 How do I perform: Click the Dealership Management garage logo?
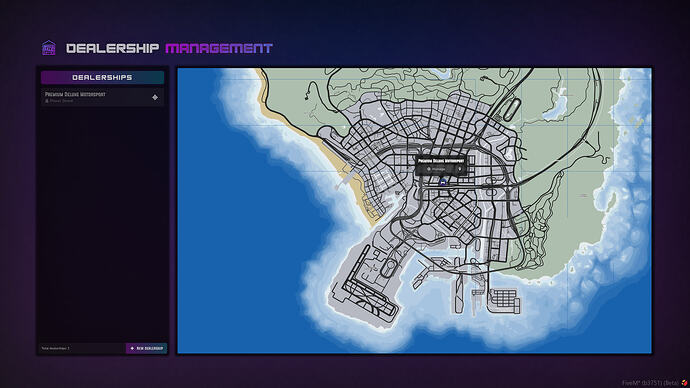[48, 48]
